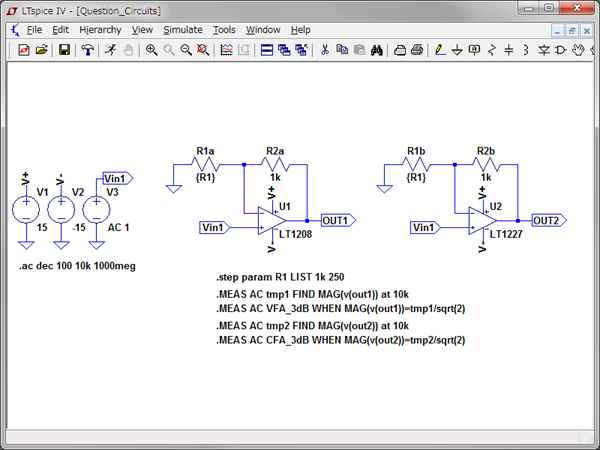Viewport: 600px width, 450px height.
Task: Click the OUT2 output net label
Action: coord(551,220)
